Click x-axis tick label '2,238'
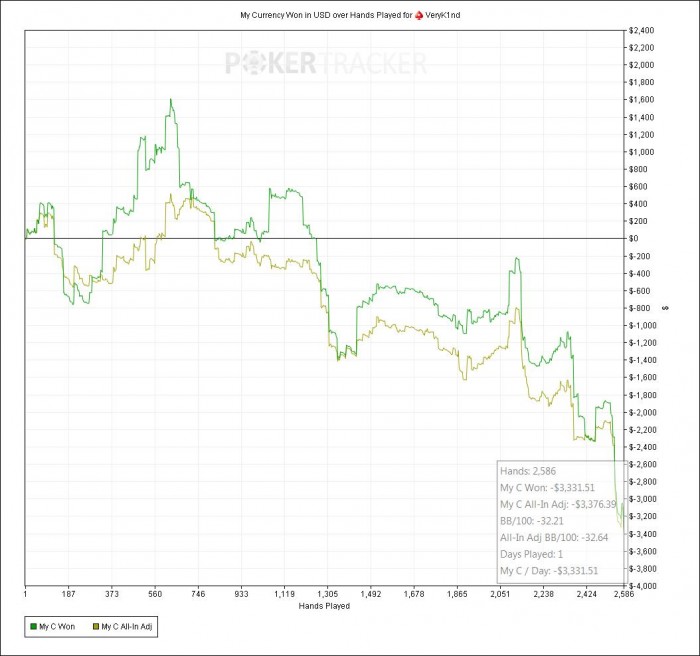Screen dimensions: 700x656 click(544, 594)
